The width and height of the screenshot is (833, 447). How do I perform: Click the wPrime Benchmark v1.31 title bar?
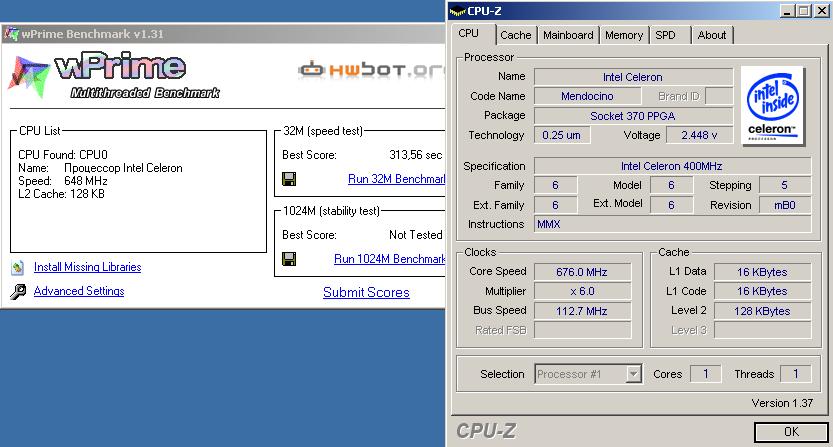(223, 34)
